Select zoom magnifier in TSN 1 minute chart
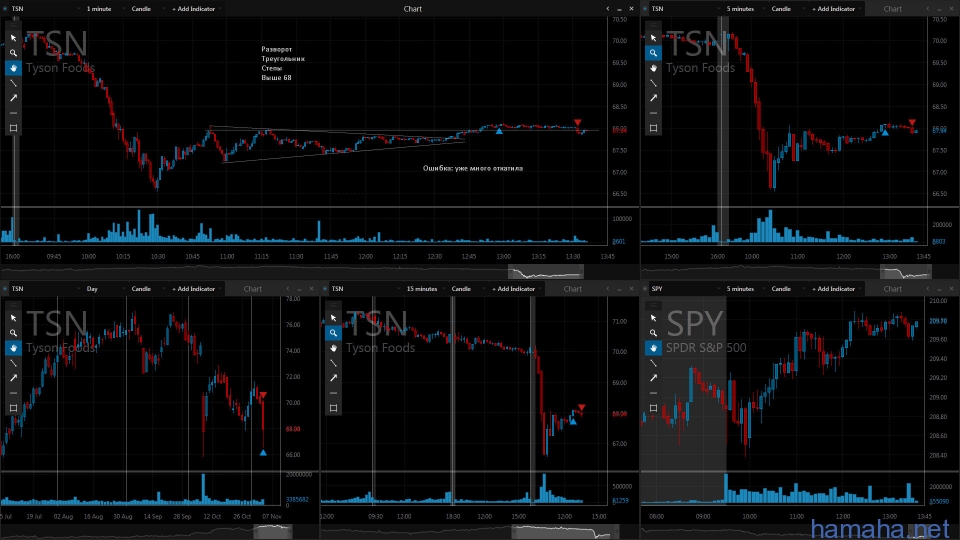960x540 pixels. click(13, 53)
